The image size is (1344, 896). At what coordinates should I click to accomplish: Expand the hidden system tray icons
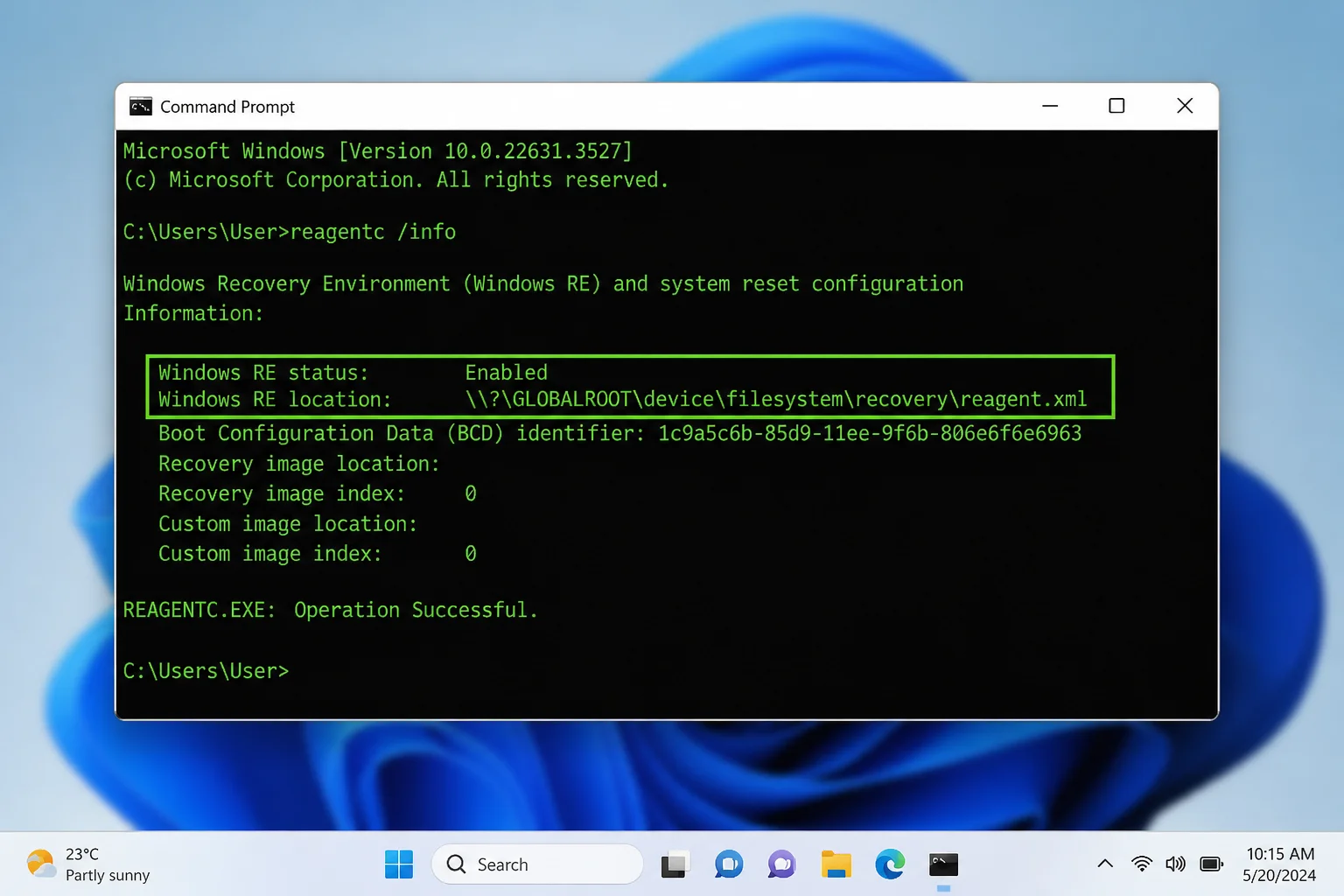1105,864
